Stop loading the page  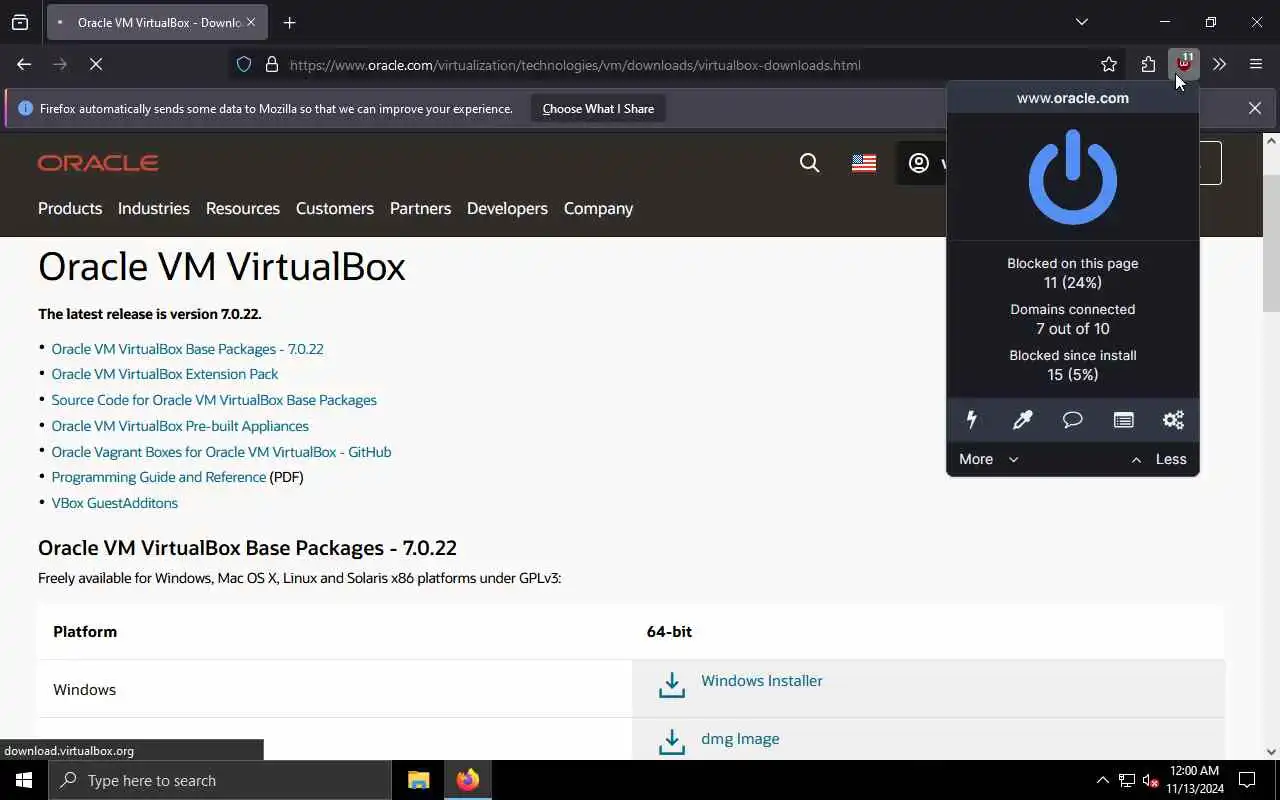pyautogui.click(x=96, y=64)
